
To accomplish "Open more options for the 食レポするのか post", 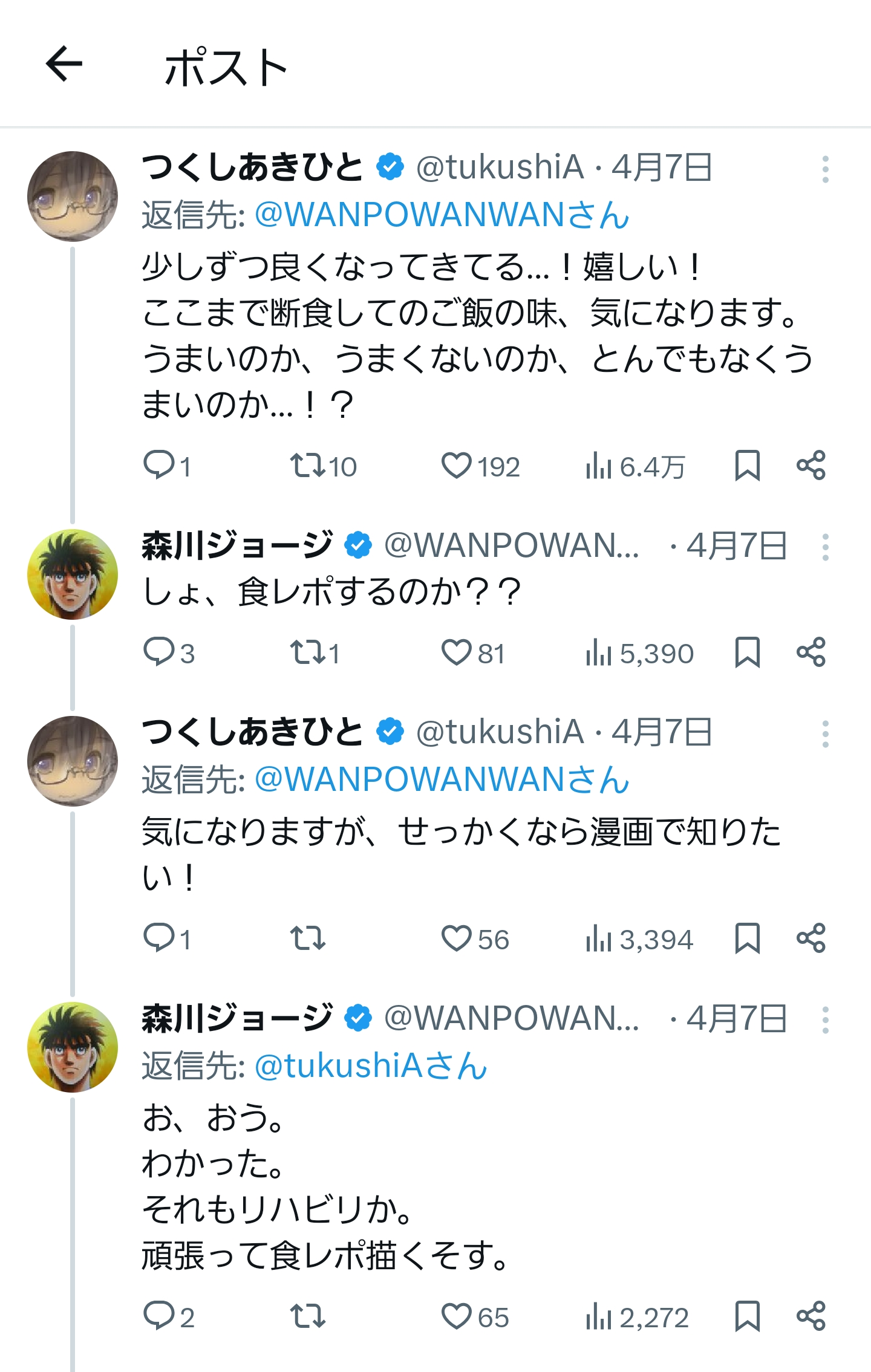I will (825, 547).
